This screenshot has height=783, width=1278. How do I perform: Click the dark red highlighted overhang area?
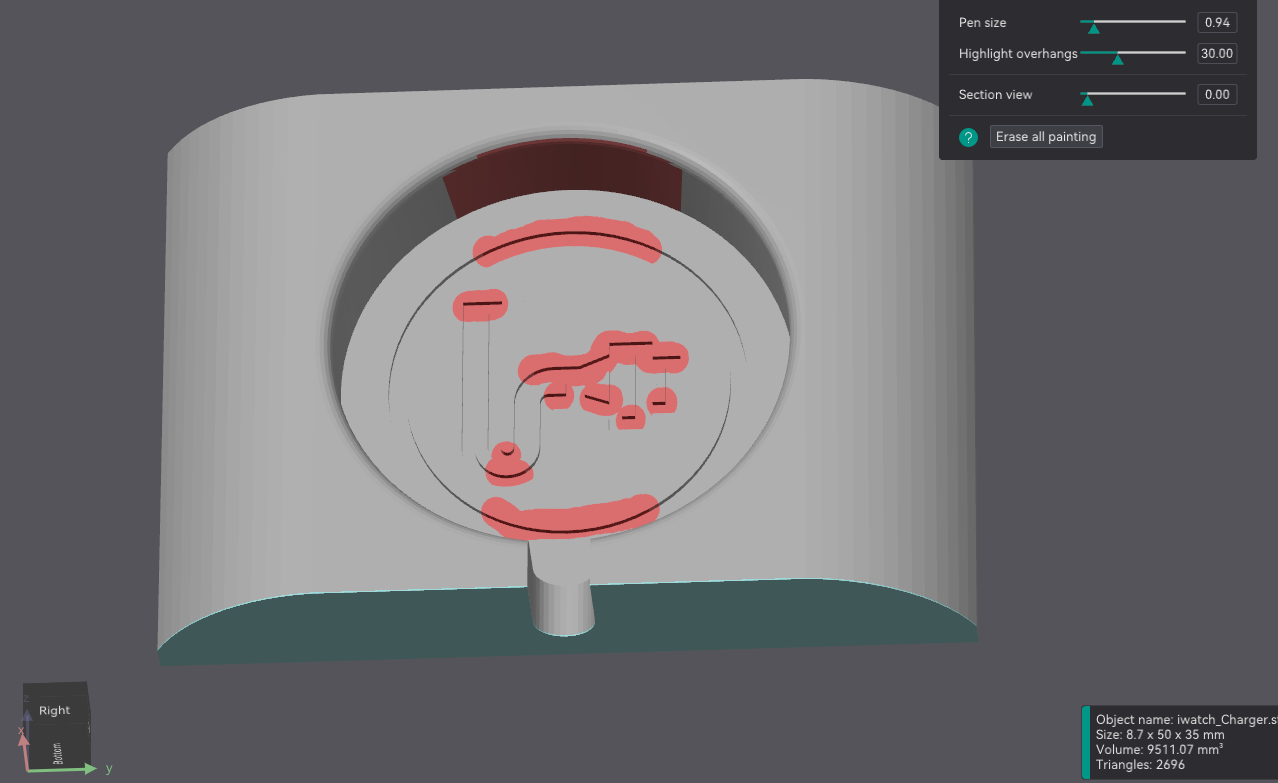coord(565,177)
